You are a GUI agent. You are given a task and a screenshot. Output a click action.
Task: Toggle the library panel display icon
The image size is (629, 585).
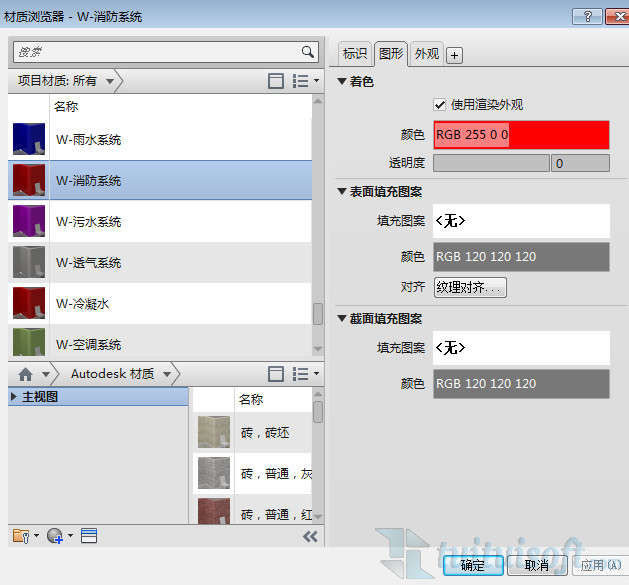click(277, 374)
